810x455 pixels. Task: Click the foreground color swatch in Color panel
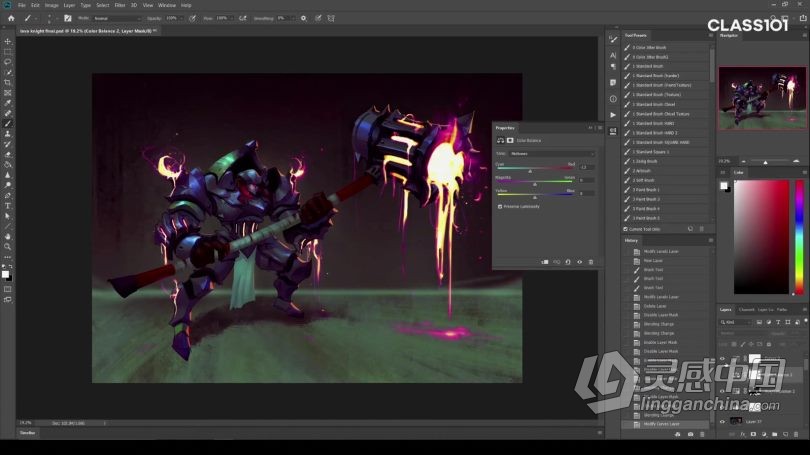[x=724, y=185]
